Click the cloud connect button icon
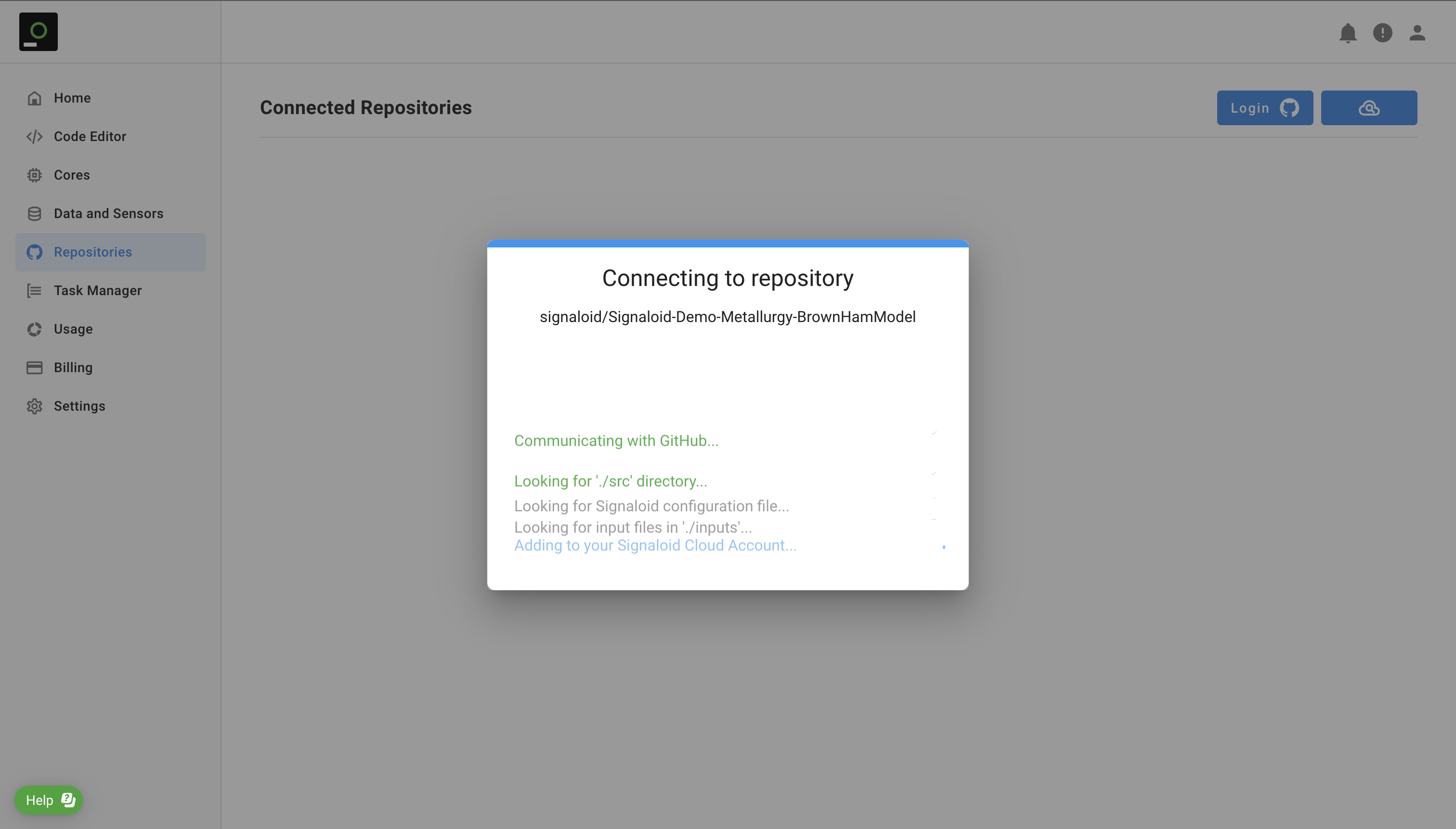1456x829 pixels. 1368,108
